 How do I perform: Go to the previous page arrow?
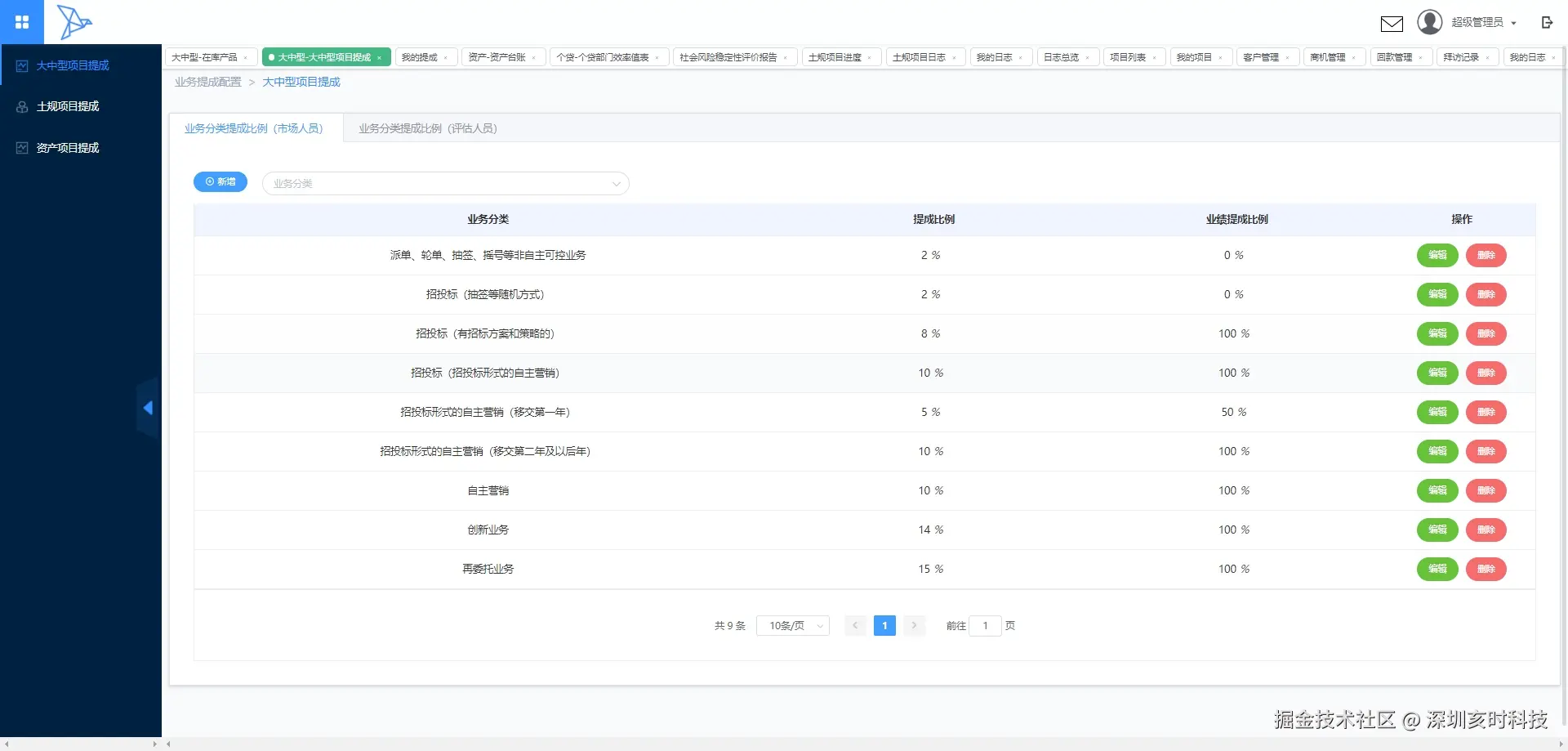(x=855, y=625)
